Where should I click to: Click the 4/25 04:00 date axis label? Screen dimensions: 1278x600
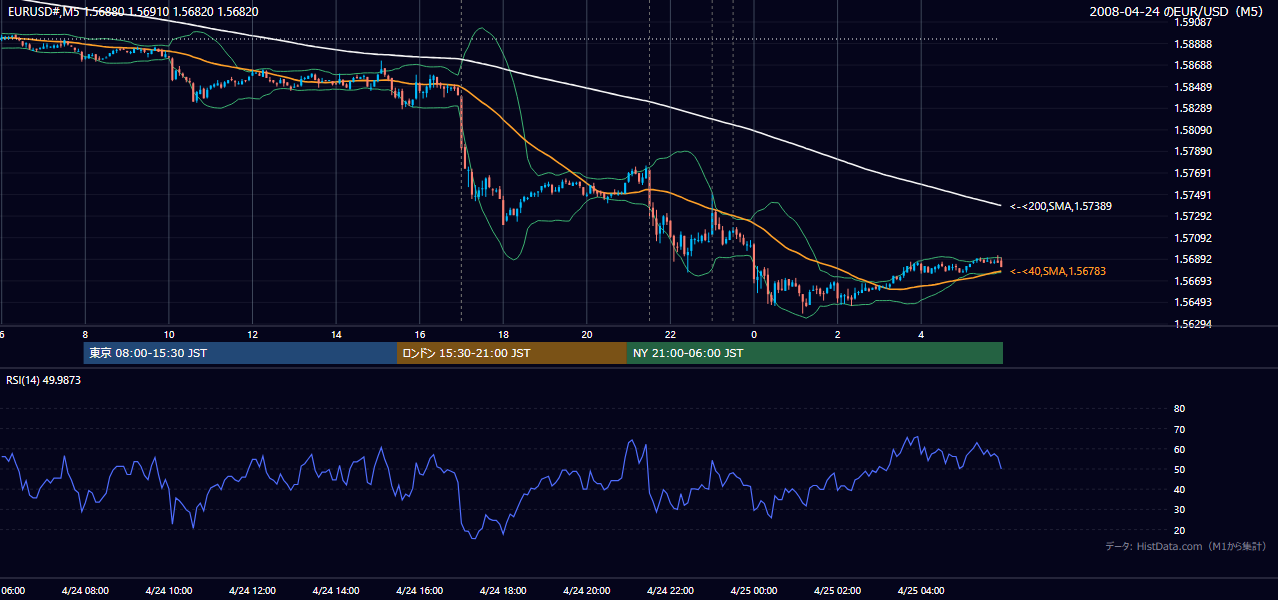[921, 591]
